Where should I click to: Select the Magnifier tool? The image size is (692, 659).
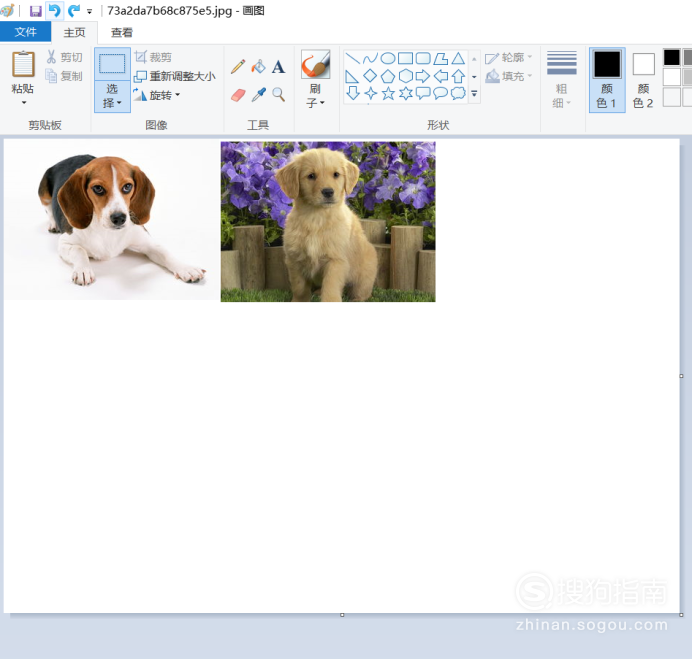pyautogui.click(x=278, y=94)
